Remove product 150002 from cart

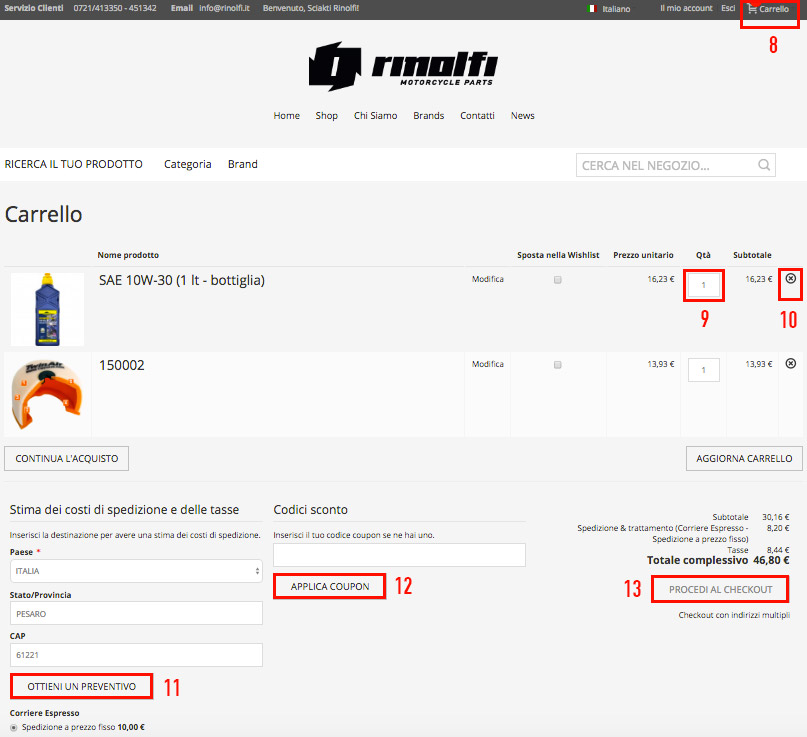click(791, 364)
